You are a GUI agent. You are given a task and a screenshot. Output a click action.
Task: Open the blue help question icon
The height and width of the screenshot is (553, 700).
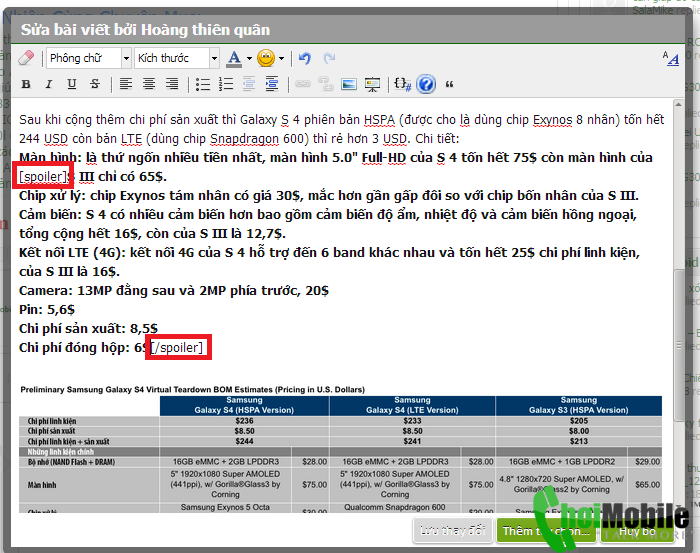[x=426, y=84]
